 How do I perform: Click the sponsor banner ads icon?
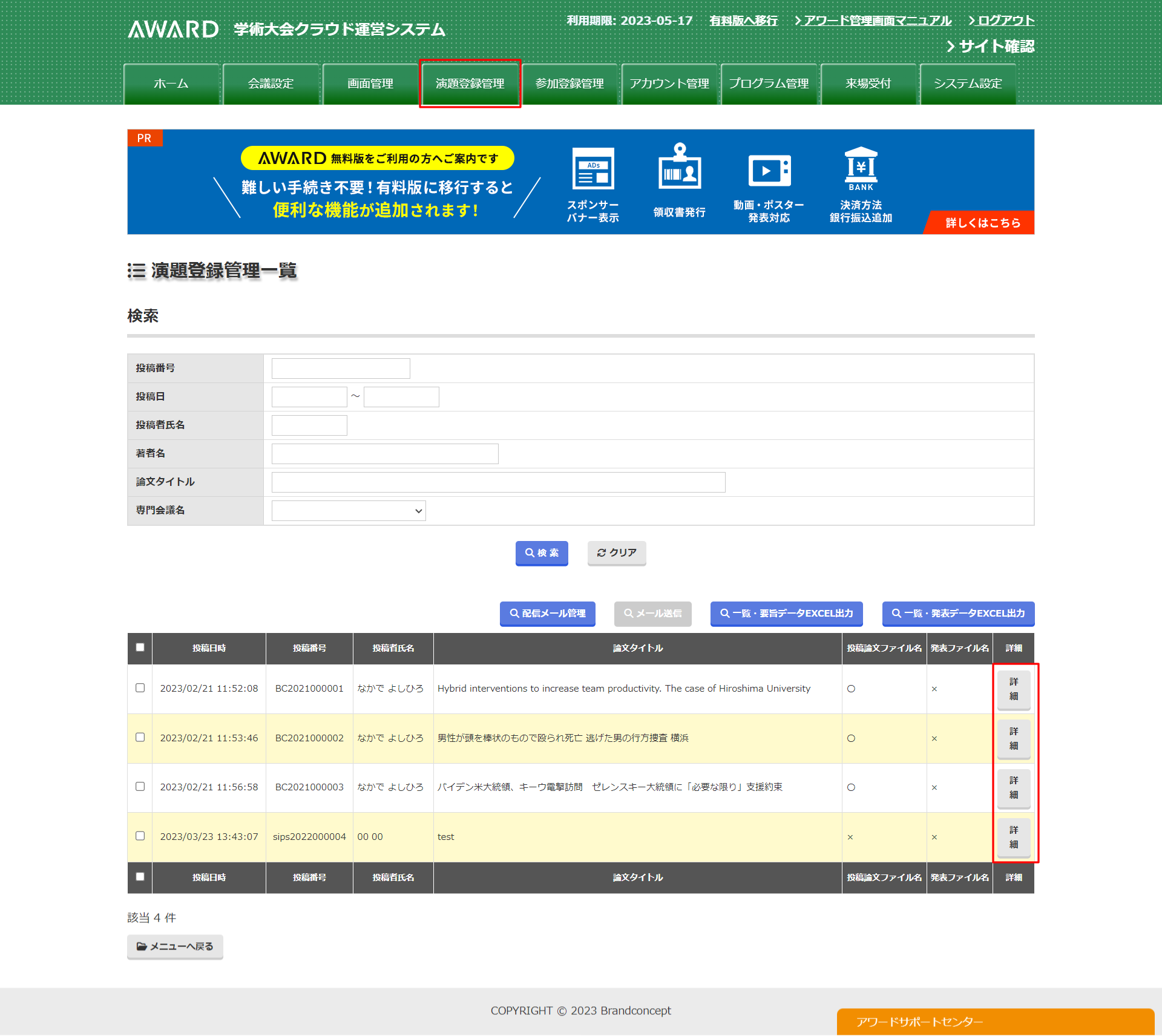click(592, 169)
